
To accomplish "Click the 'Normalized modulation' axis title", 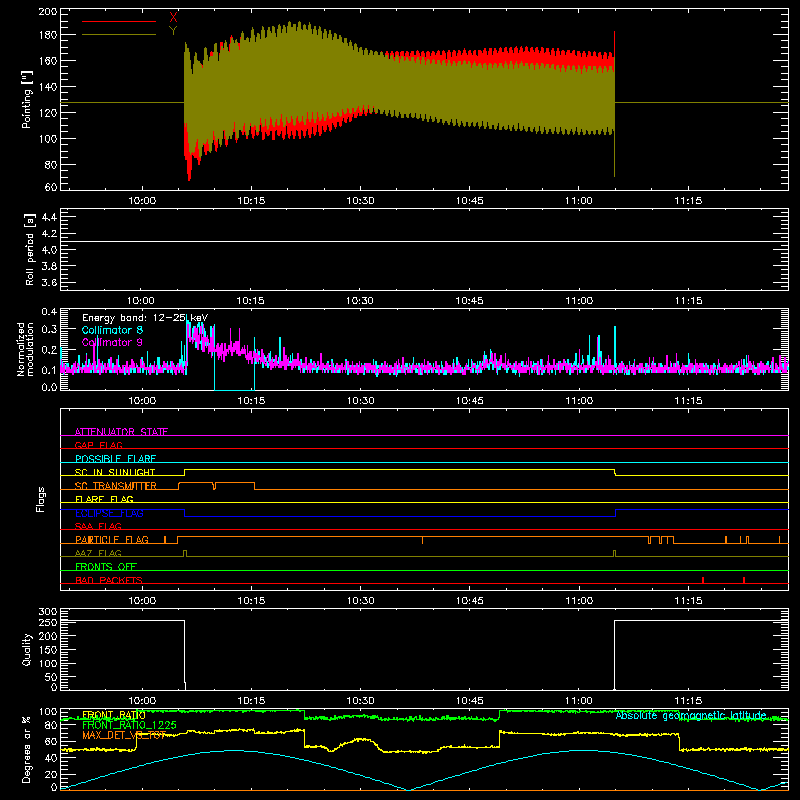I will tap(25, 349).
